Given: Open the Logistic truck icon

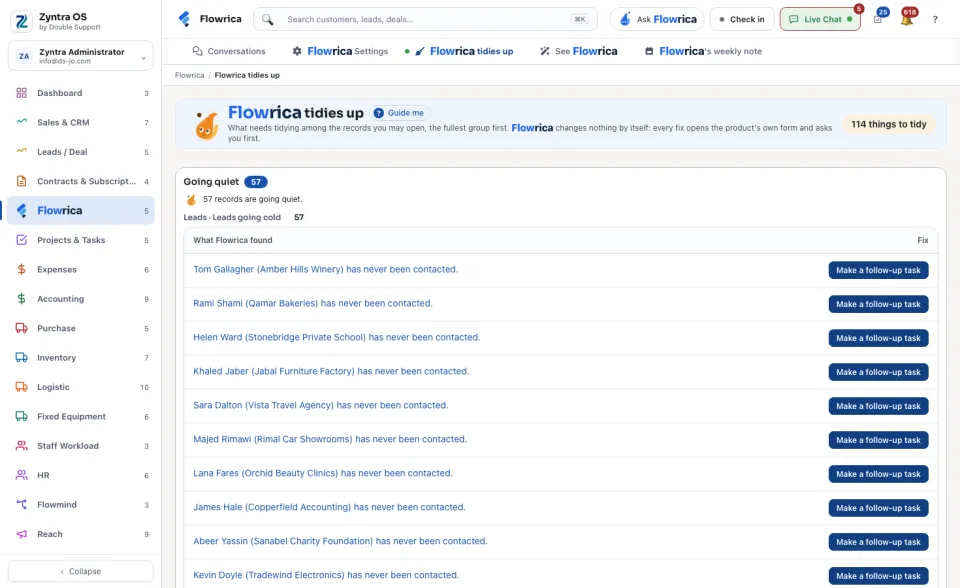Looking at the screenshot, I should pyautogui.click(x=21, y=387).
